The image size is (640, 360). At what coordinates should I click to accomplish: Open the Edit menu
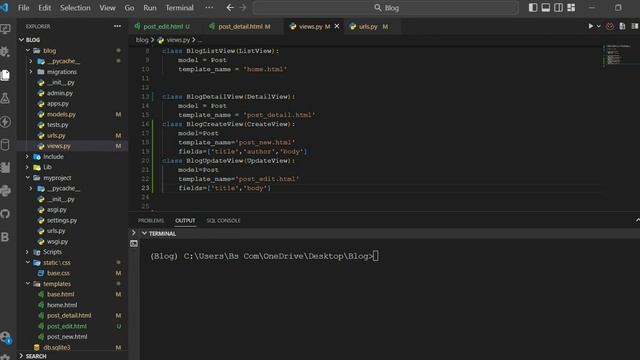(x=44, y=8)
